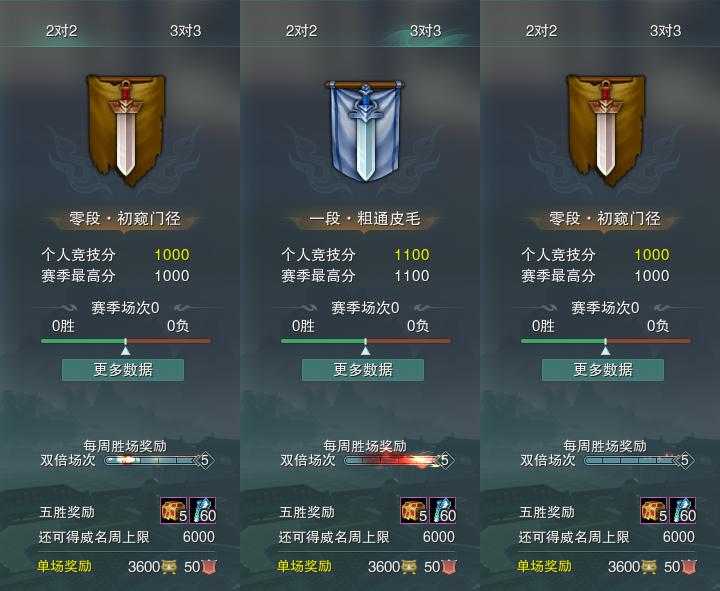Select blue gem reward icon in left panel

tap(202, 510)
